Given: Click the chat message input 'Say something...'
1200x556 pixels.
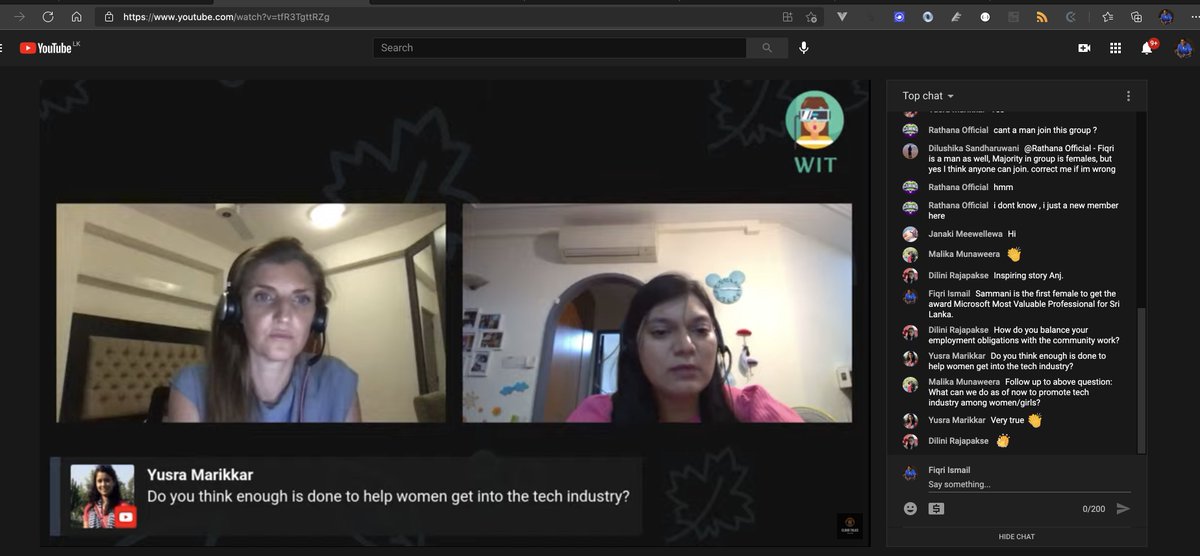Looking at the screenshot, I should click(1029, 484).
